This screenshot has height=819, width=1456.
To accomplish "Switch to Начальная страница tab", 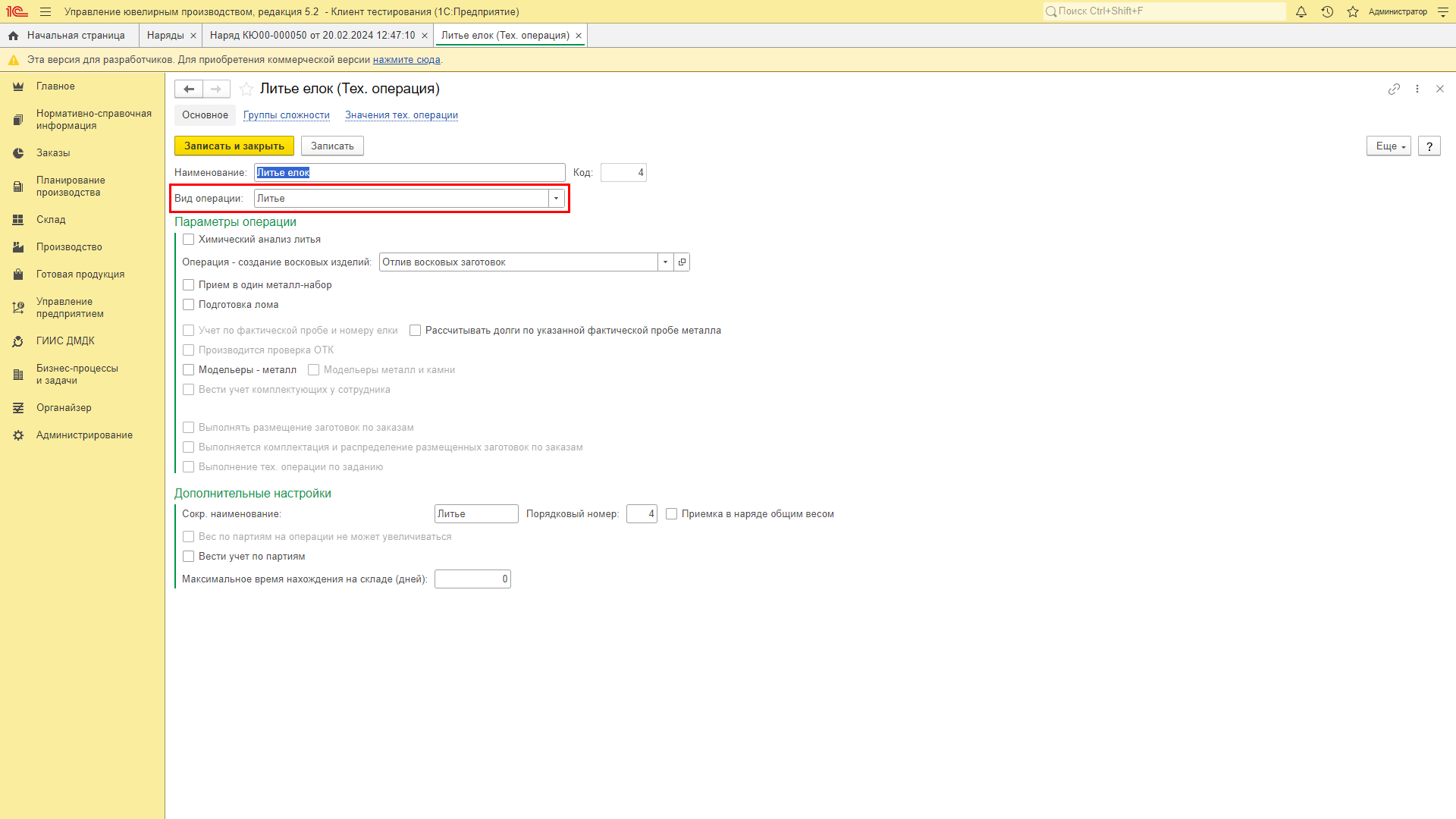I will click(x=69, y=36).
